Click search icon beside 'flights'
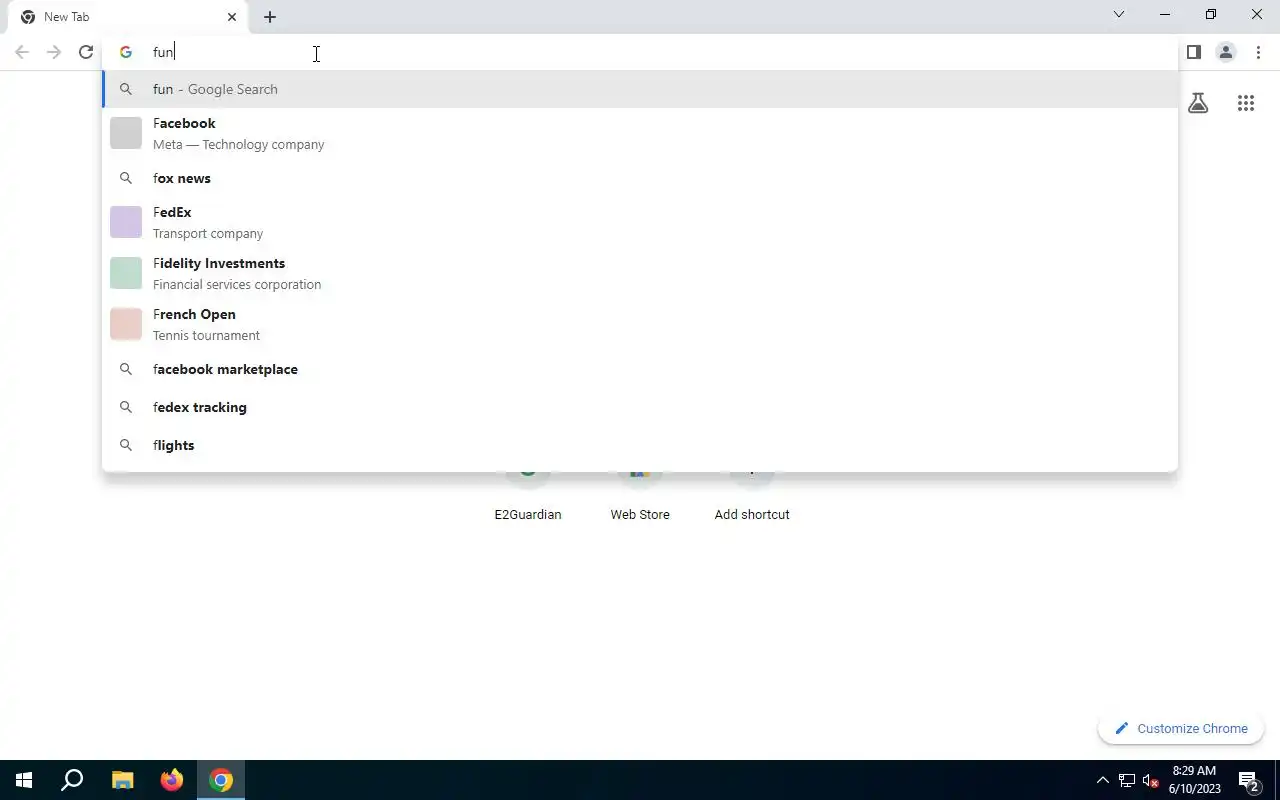The width and height of the screenshot is (1280, 800). click(x=126, y=445)
